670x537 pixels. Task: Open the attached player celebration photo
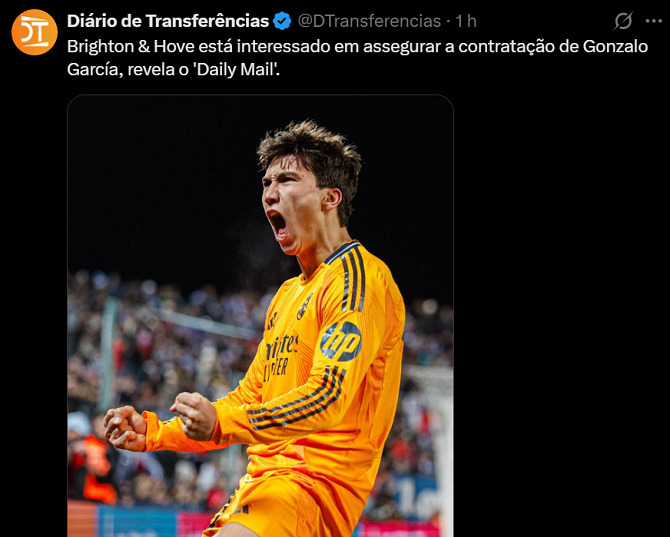click(260, 316)
